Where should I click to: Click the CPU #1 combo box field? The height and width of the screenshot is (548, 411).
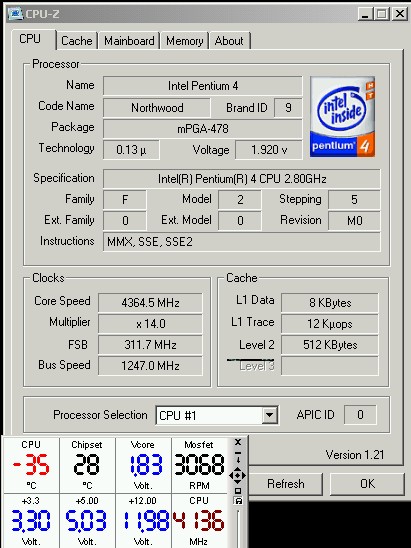217,415
